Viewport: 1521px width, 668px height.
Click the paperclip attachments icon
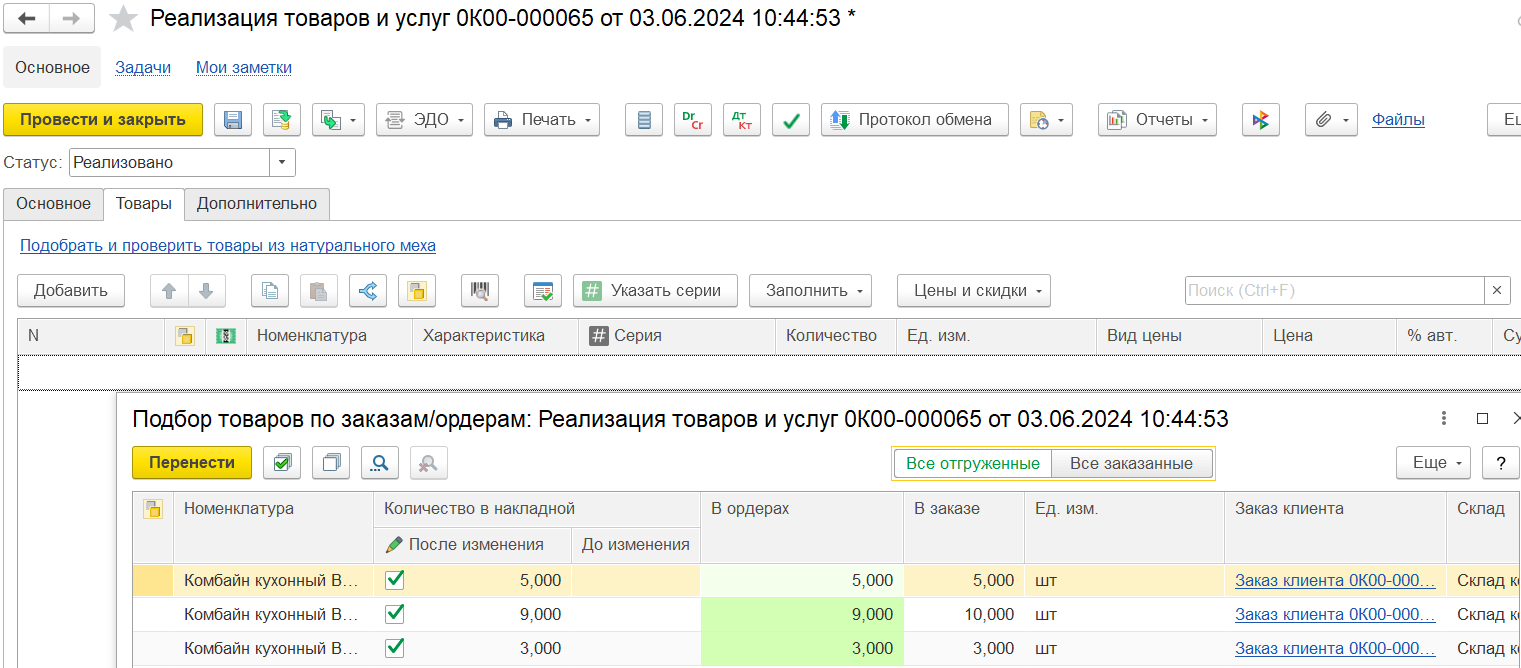coord(1323,120)
